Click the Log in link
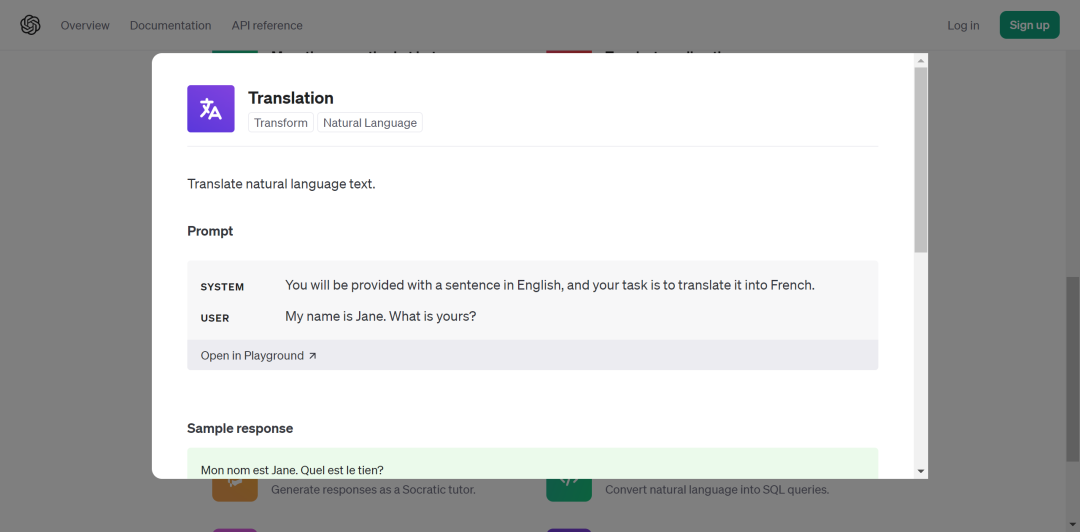The width and height of the screenshot is (1080, 532). tap(963, 25)
